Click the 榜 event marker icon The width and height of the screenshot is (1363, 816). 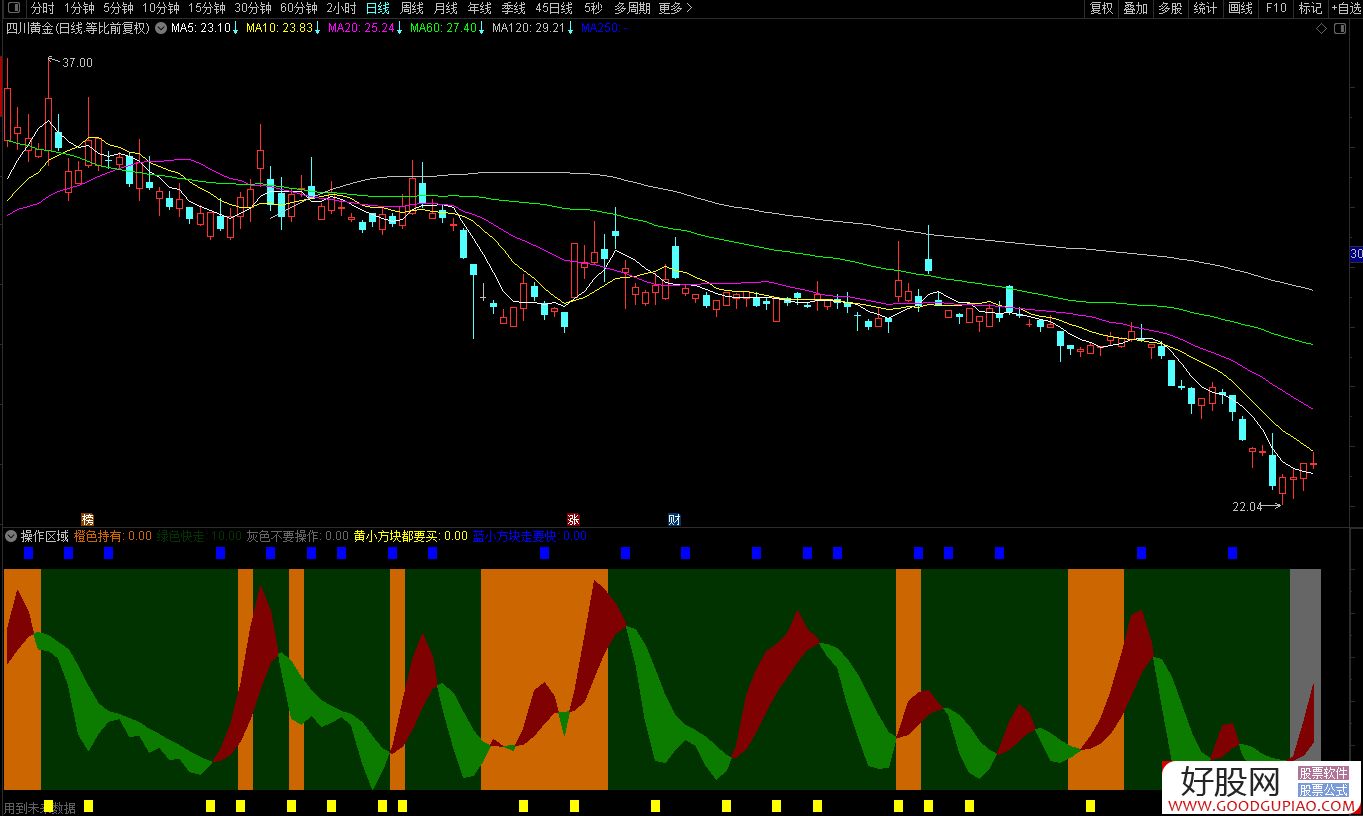88,519
